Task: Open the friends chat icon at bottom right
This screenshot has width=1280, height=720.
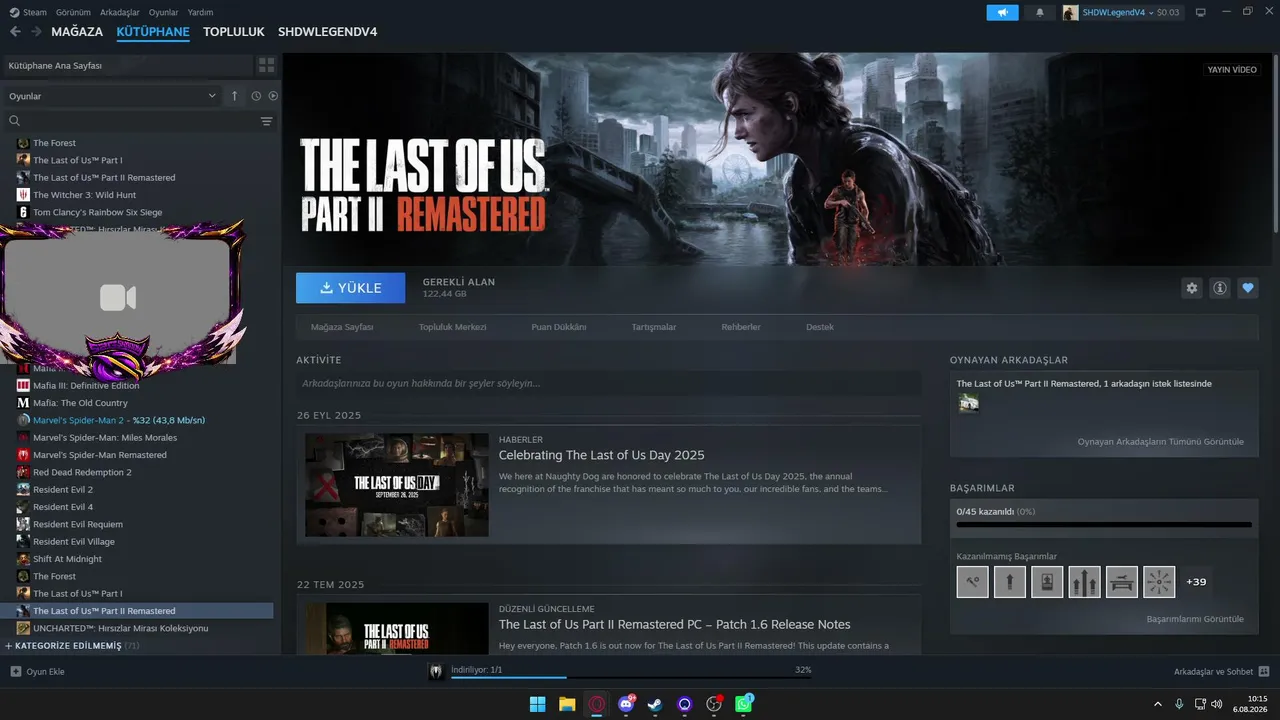Action: (1264, 672)
